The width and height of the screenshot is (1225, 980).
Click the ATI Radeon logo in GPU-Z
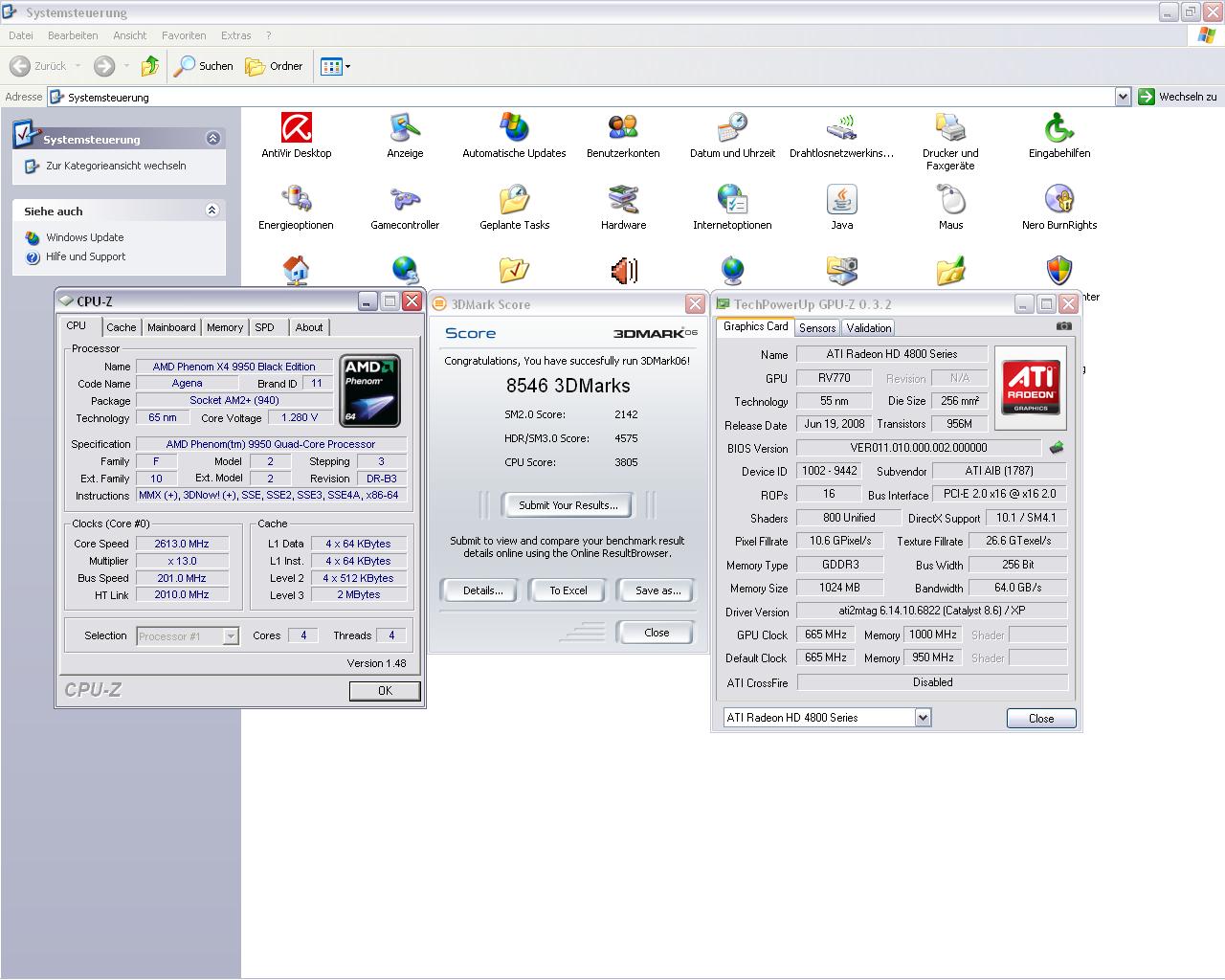point(1031,387)
